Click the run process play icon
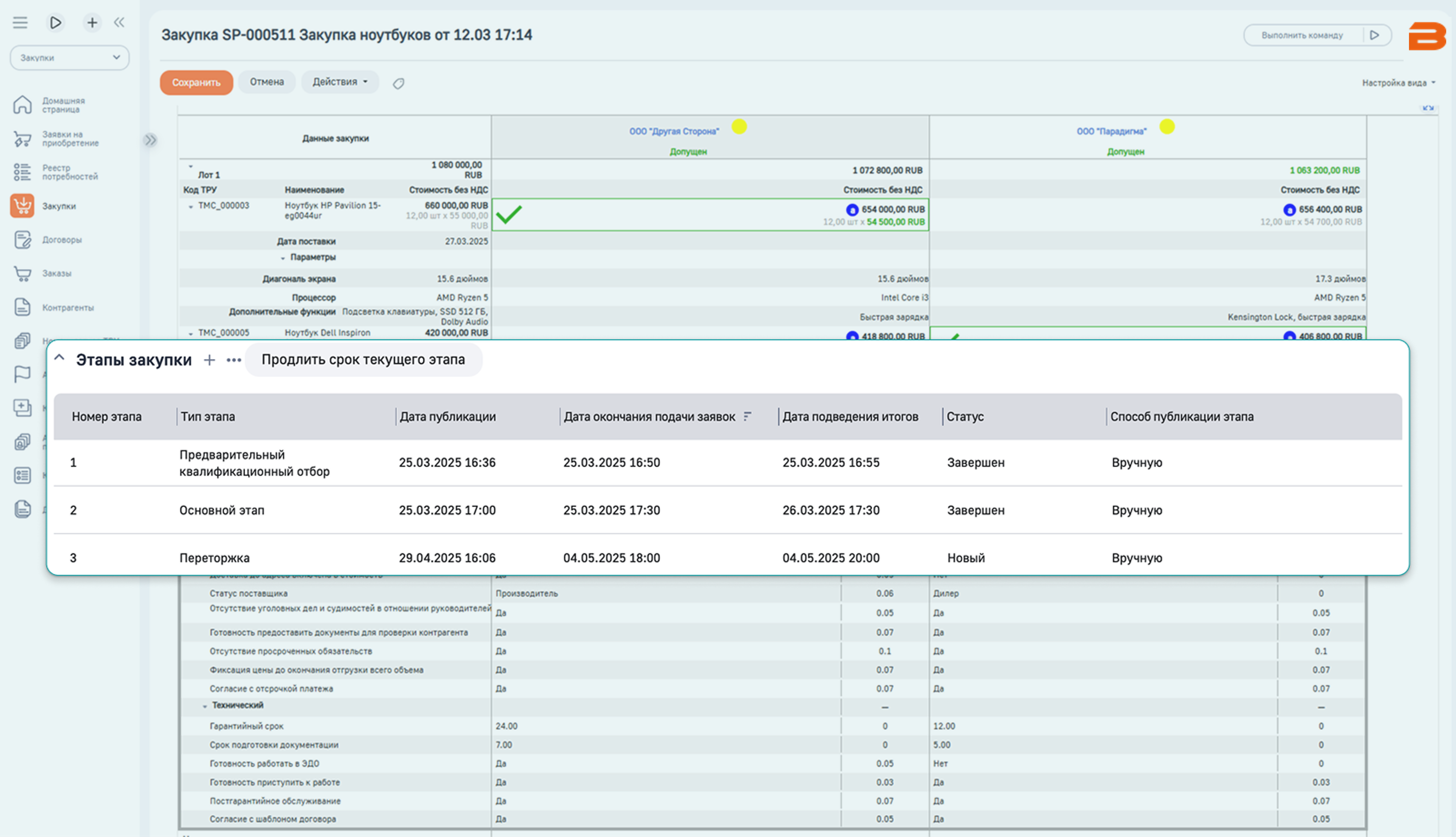The height and width of the screenshot is (837, 1456). coord(55,22)
